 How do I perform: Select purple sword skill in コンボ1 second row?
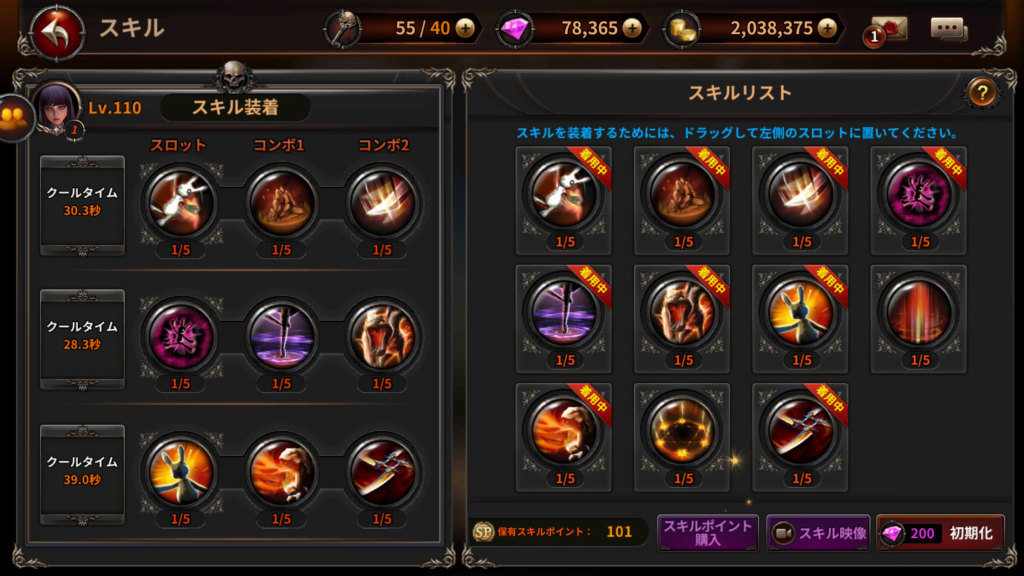click(281, 336)
